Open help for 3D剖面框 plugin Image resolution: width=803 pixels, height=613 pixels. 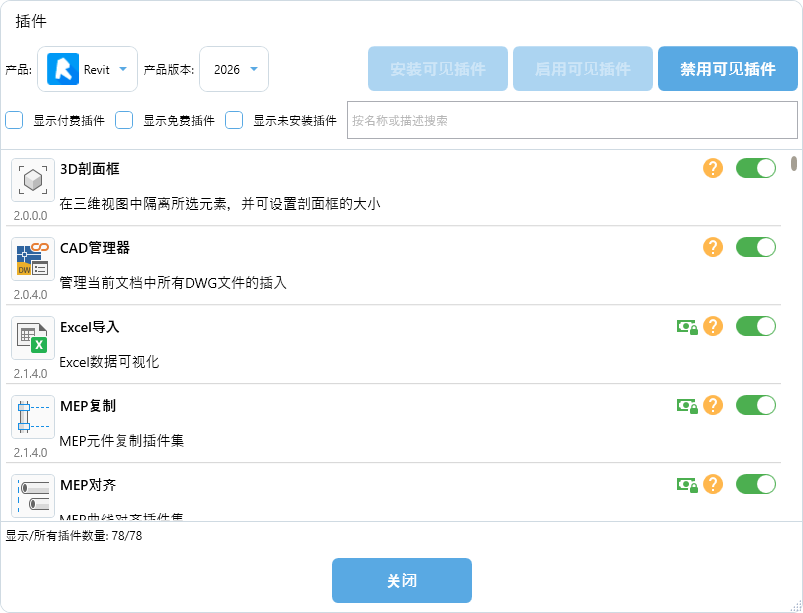coord(712,168)
